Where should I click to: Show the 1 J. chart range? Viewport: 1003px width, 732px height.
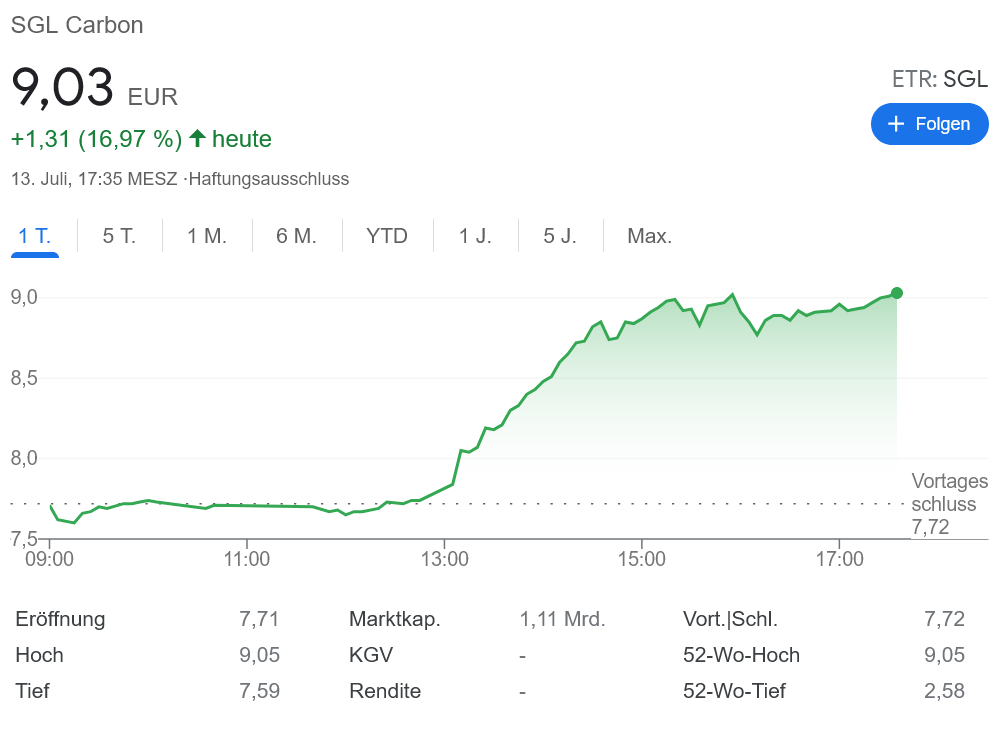[x=475, y=236]
